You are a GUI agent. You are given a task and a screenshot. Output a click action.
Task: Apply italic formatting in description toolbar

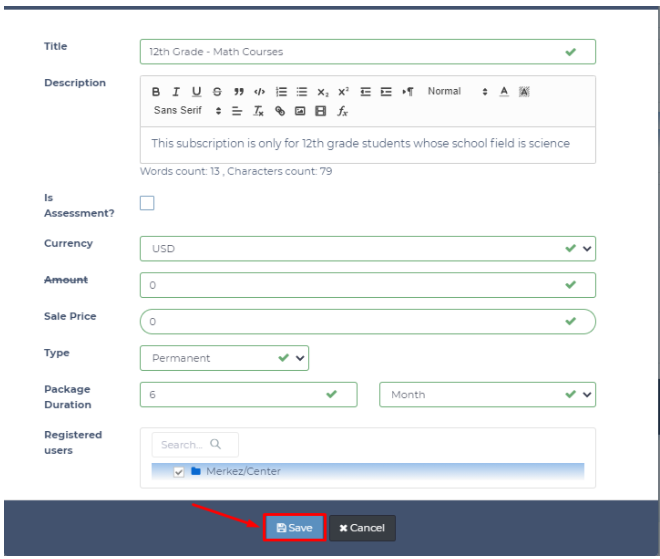tap(174, 91)
